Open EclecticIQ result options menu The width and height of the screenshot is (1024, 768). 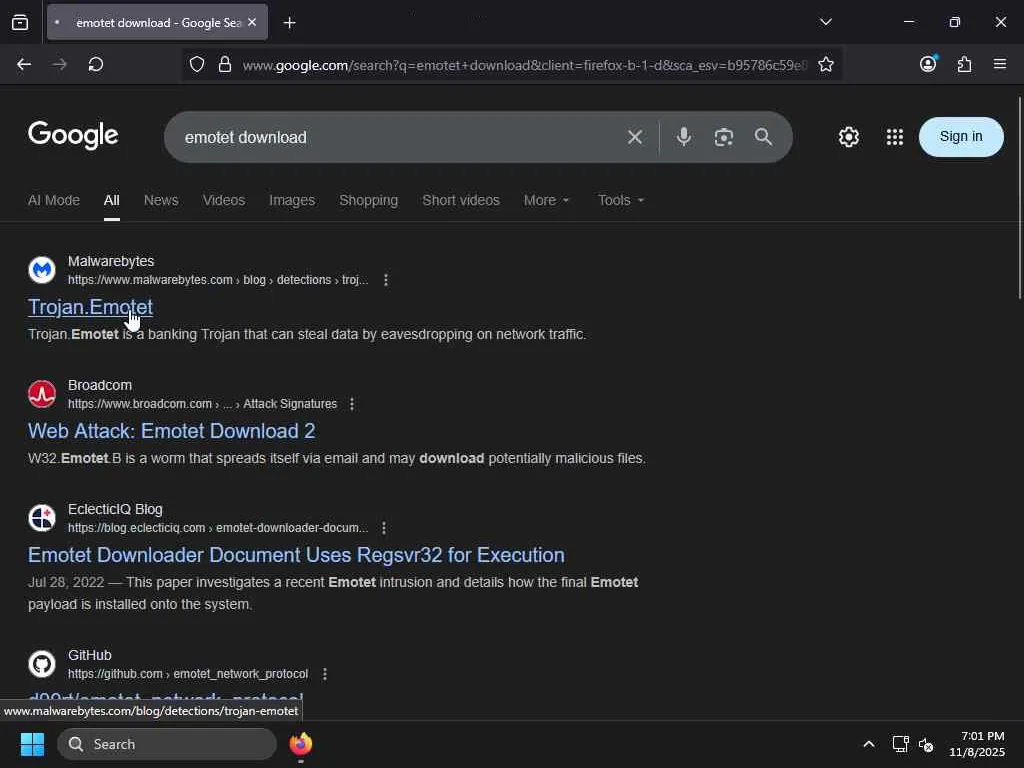[384, 528]
